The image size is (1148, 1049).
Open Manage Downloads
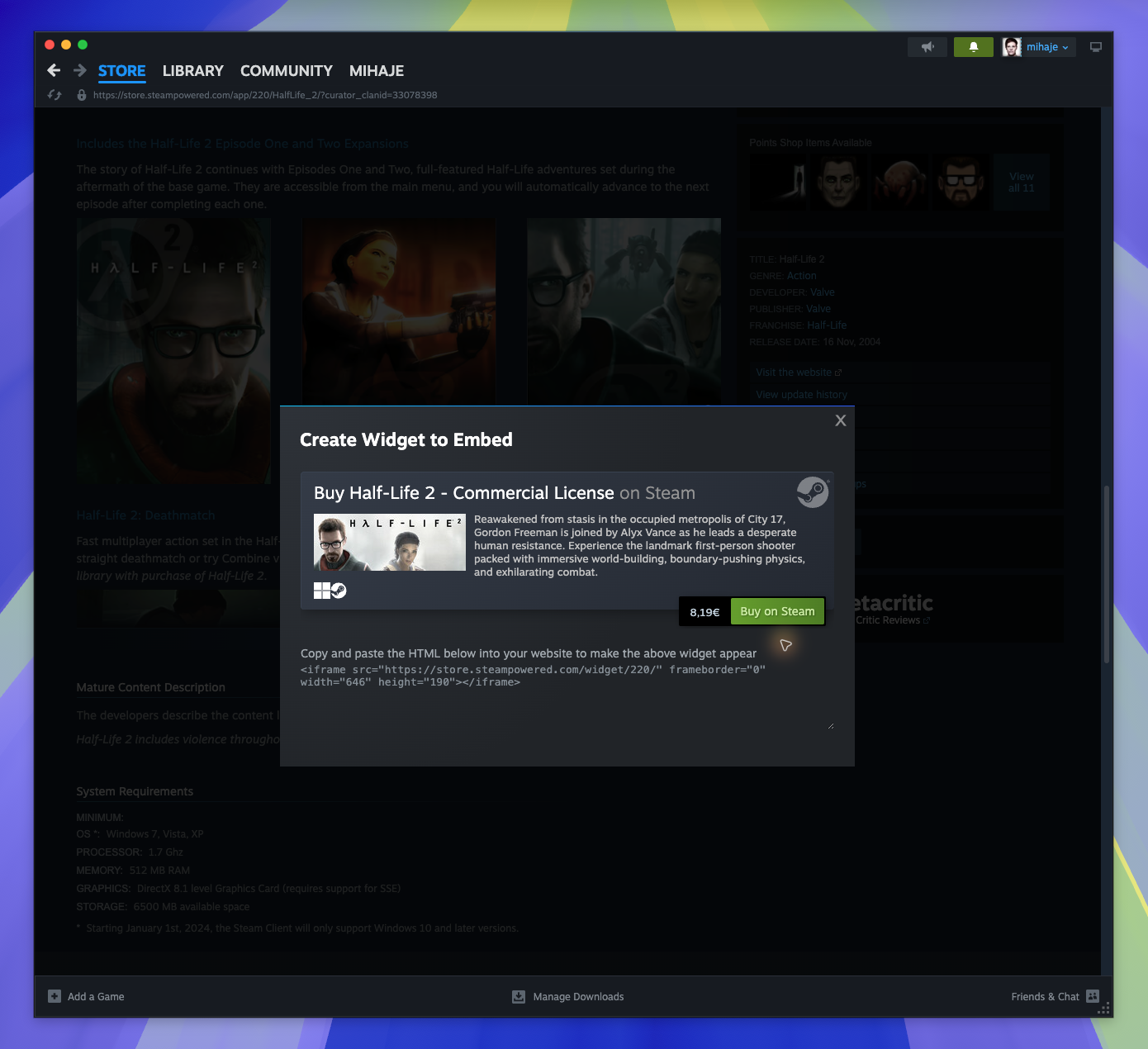(578, 996)
